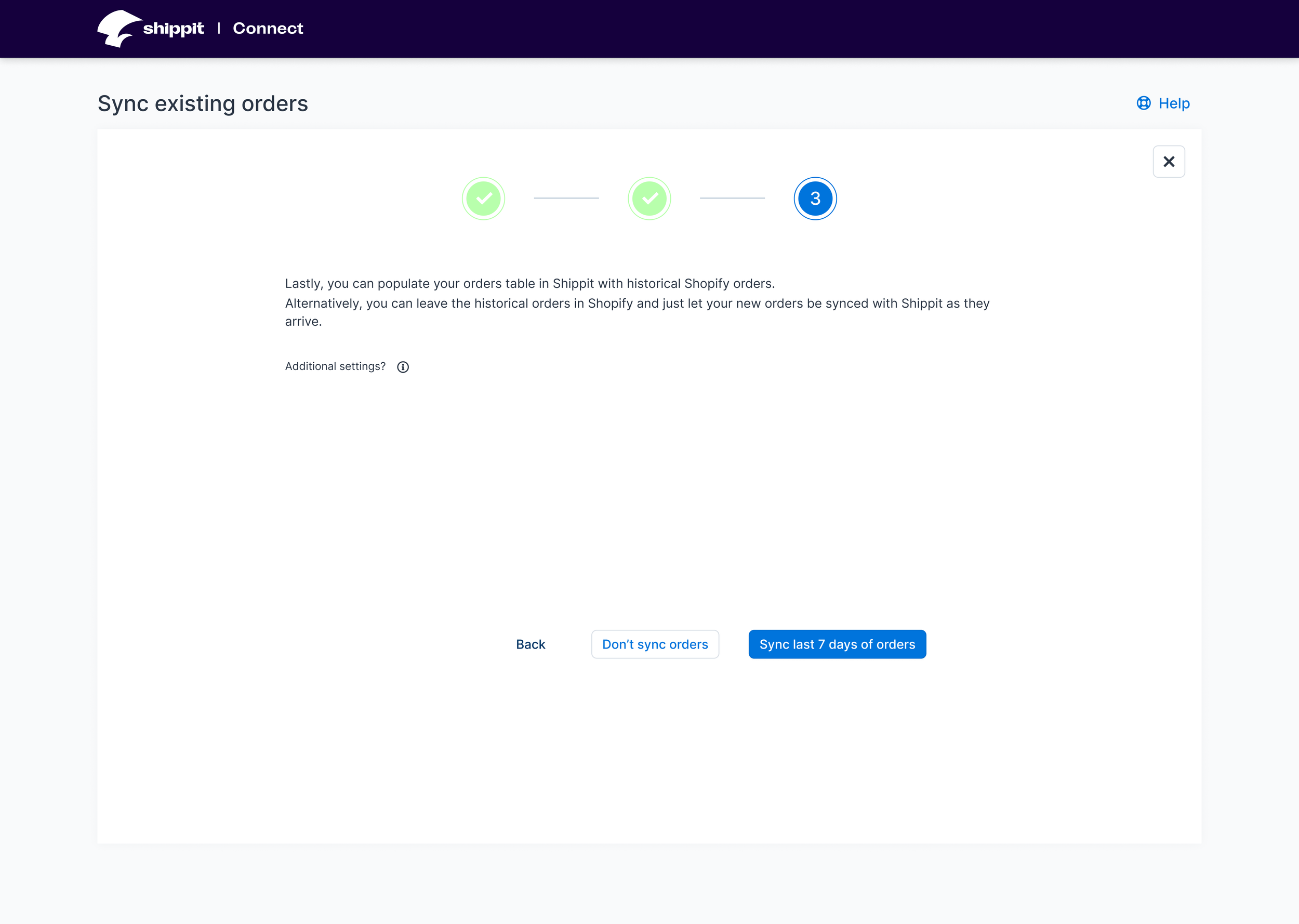This screenshot has width=1299, height=924.
Task: Click the historical Shopify orders paragraph
Action: (529, 283)
